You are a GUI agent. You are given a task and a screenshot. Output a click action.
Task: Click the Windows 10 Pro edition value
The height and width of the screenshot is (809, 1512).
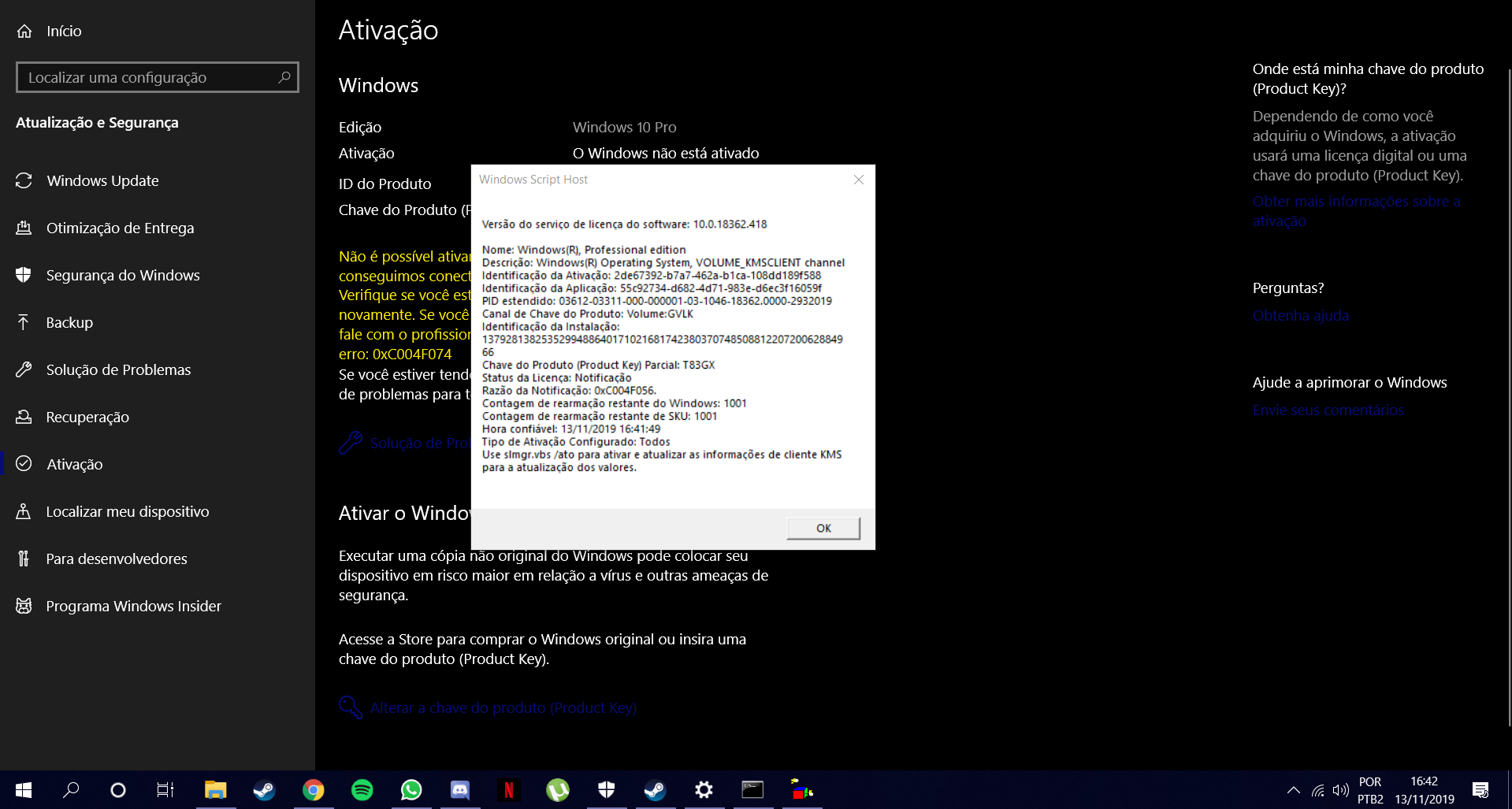(625, 127)
